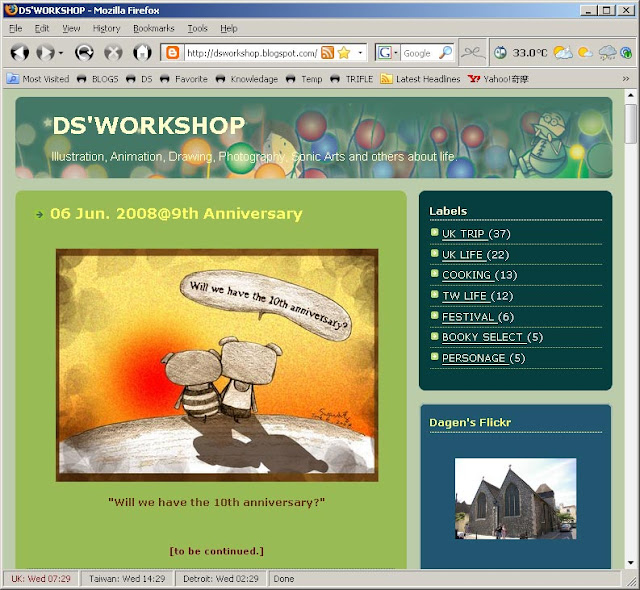Click the scissors-like toolbar icon
Viewport: 640px width, 590px height.
[473, 52]
